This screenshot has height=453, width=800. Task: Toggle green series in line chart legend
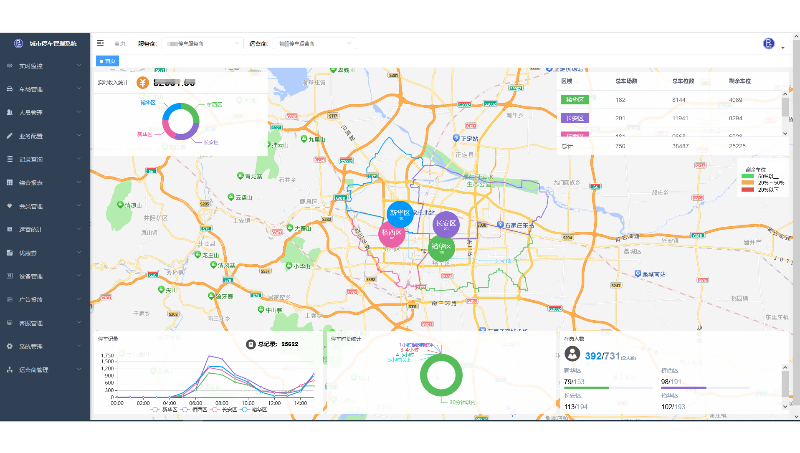pyautogui.click(x=164, y=409)
